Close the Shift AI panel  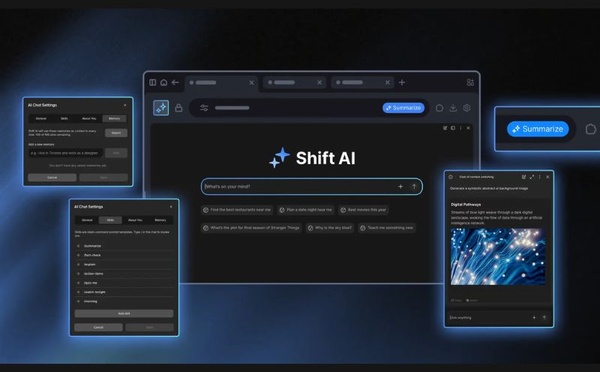point(468,128)
